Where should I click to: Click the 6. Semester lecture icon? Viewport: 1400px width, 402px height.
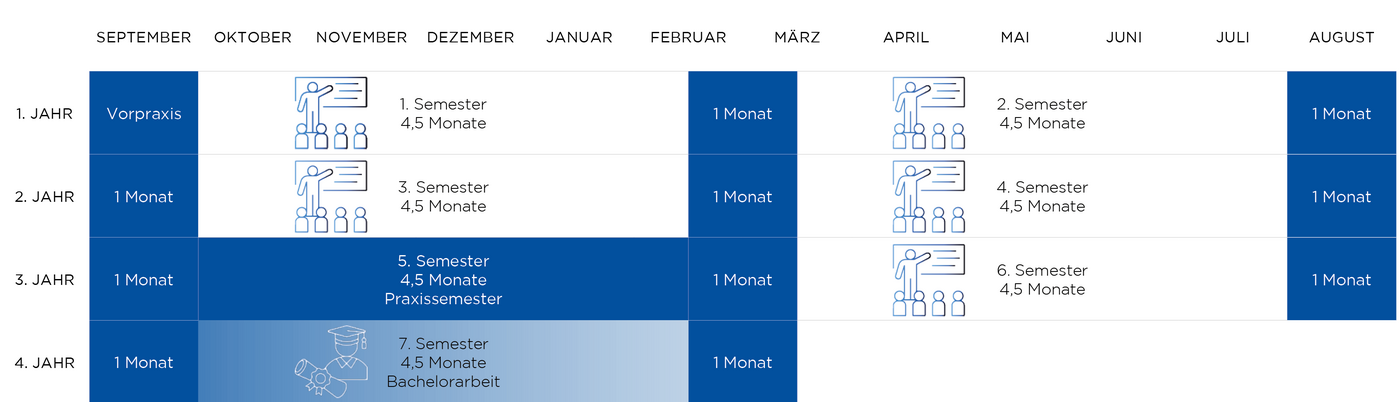point(929,279)
